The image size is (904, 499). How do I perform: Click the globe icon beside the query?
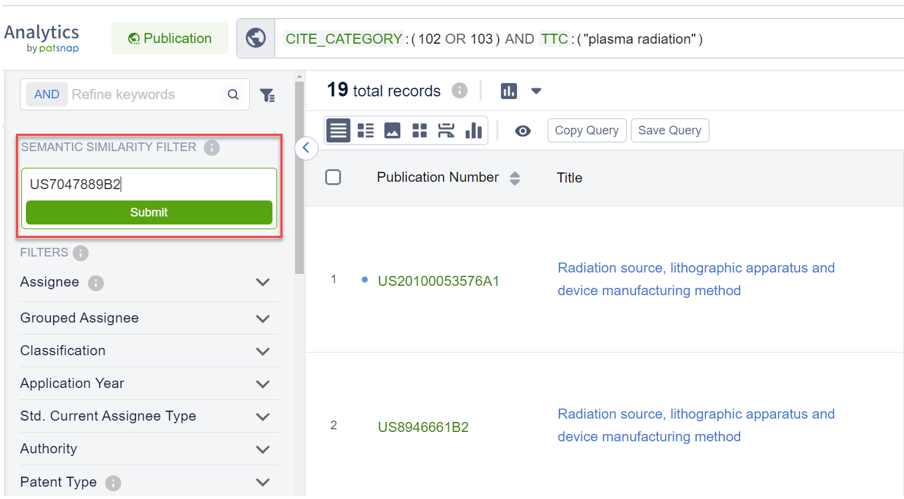click(x=255, y=39)
